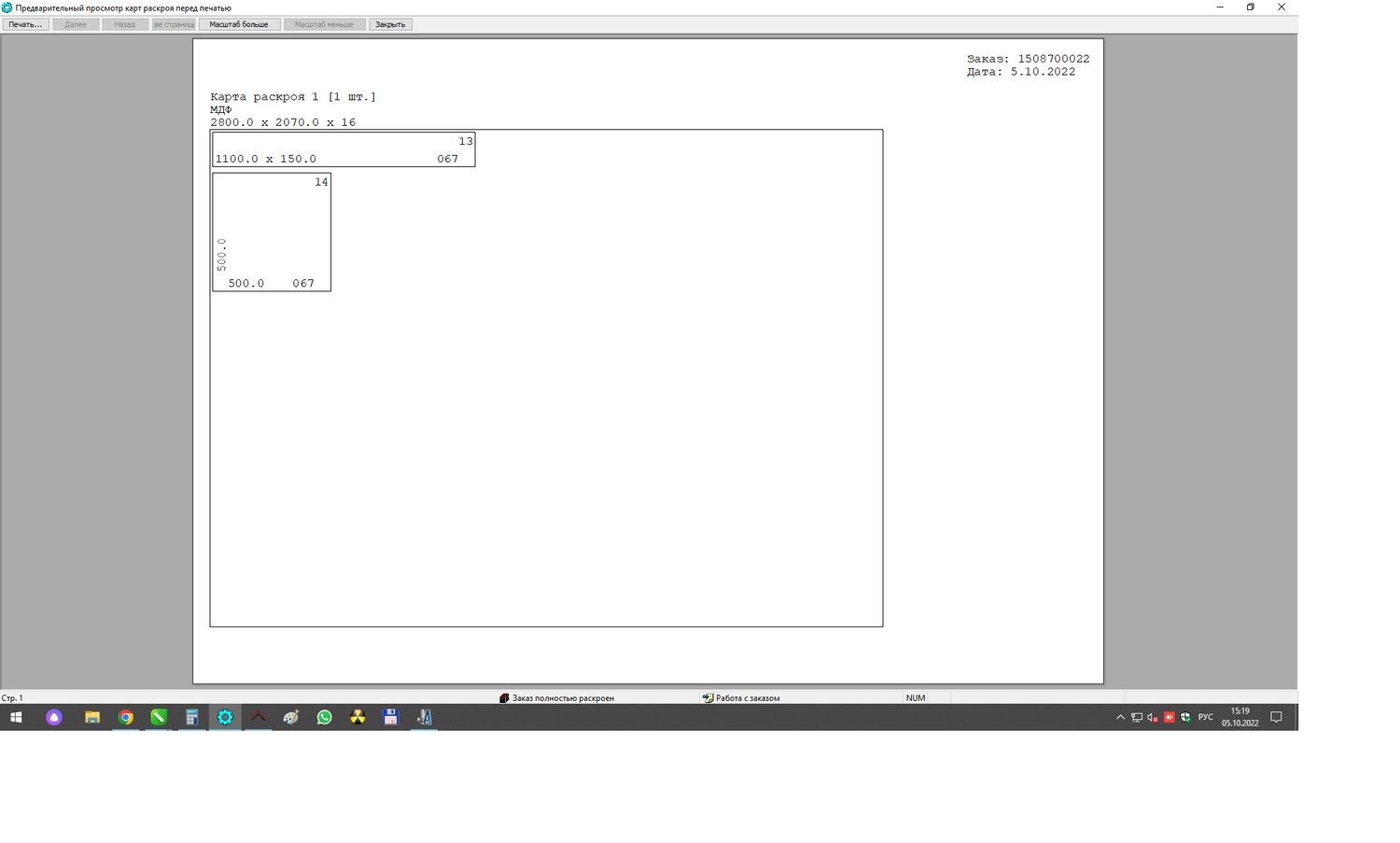Image resolution: width=1400 pixels, height=843 pixels.
Task: Switch keyboard language РУС indicator
Action: tap(1206, 717)
